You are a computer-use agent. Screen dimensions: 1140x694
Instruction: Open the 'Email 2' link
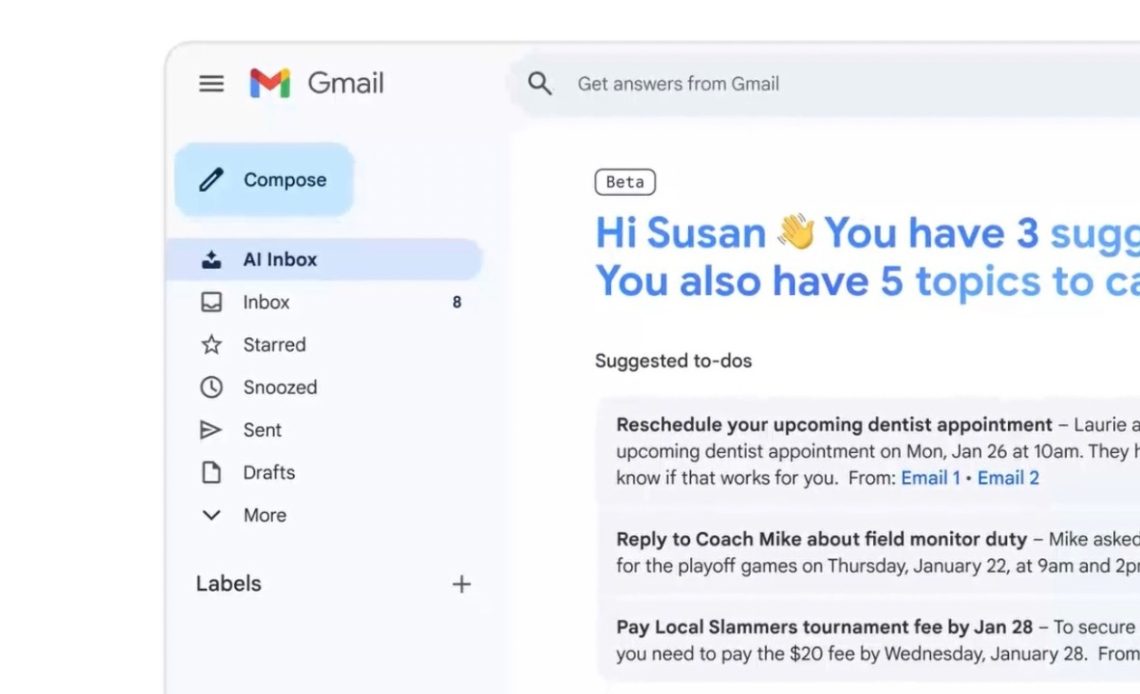click(x=1008, y=478)
